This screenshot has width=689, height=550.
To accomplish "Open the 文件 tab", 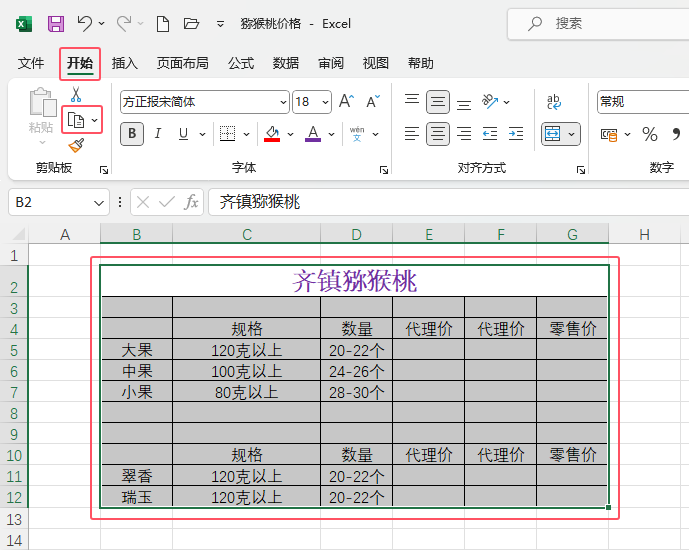I will click(31, 63).
